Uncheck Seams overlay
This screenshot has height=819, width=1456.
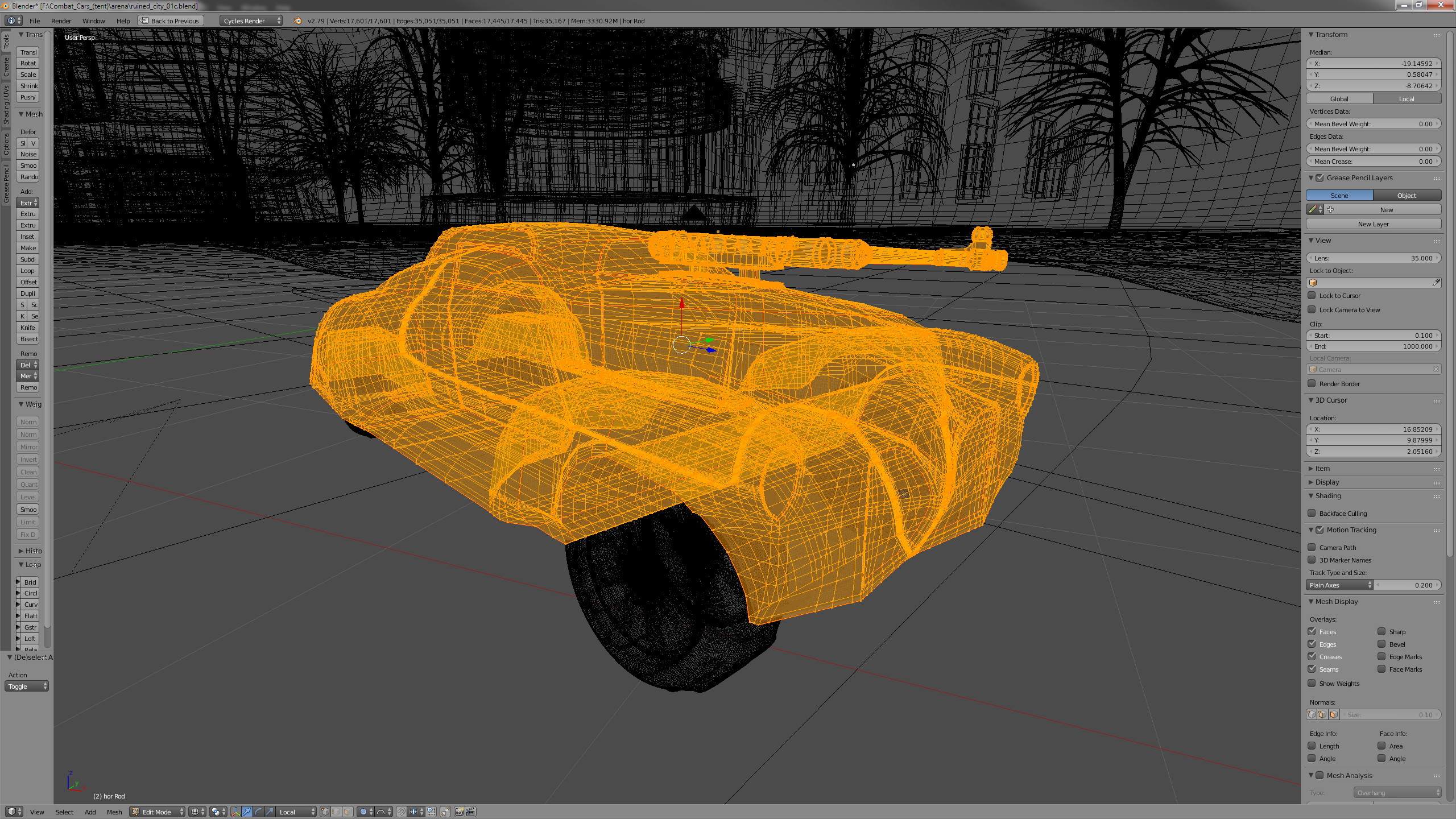pyautogui.click(x=1312, y=669)
